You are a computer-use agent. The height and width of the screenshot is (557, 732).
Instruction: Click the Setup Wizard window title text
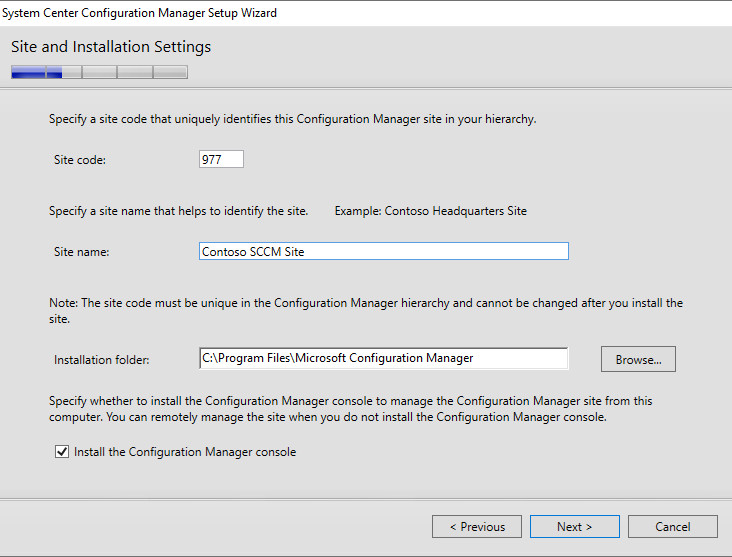[x=139, y=13]
